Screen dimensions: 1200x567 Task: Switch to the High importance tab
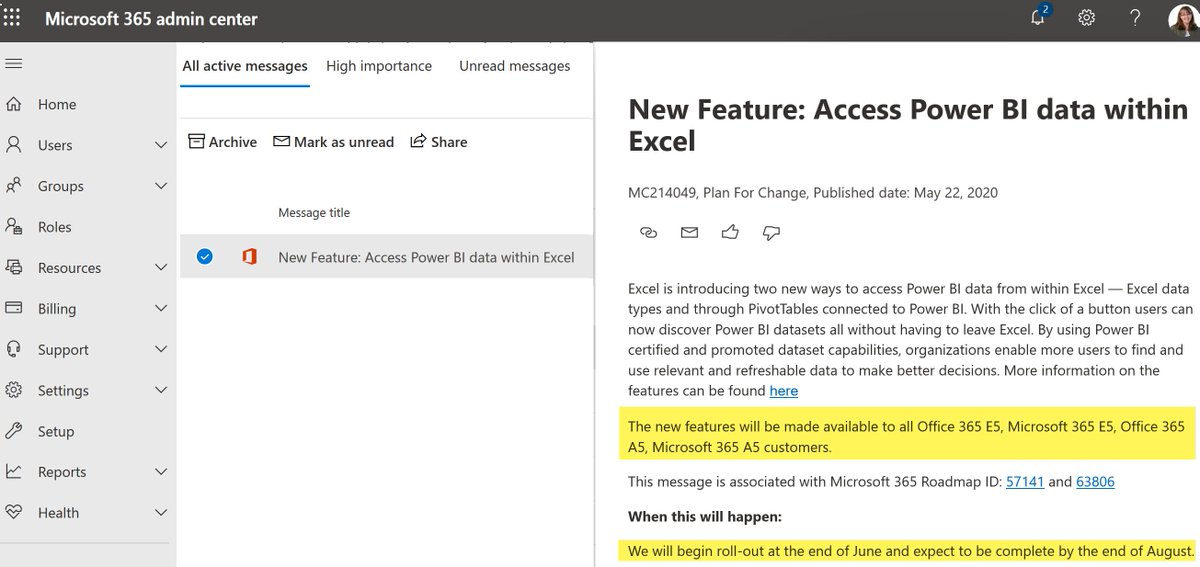pyautogui.click(x=379, y=66)
